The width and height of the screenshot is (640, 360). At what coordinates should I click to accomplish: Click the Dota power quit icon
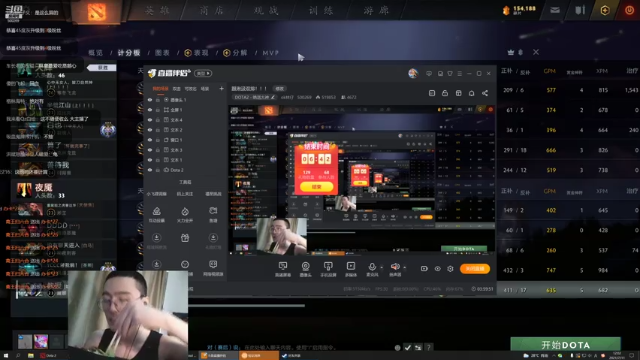click(x=629, y=10)
